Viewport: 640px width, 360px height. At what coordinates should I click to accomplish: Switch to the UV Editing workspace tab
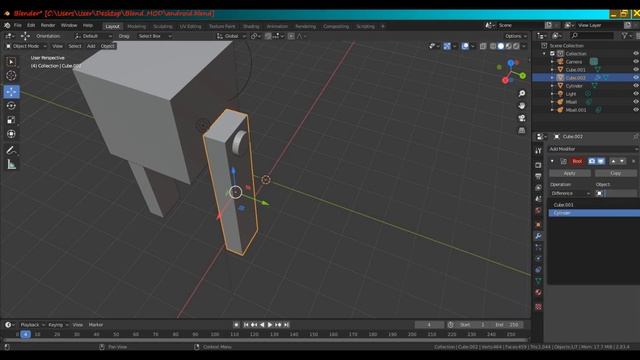pos(191,27)
